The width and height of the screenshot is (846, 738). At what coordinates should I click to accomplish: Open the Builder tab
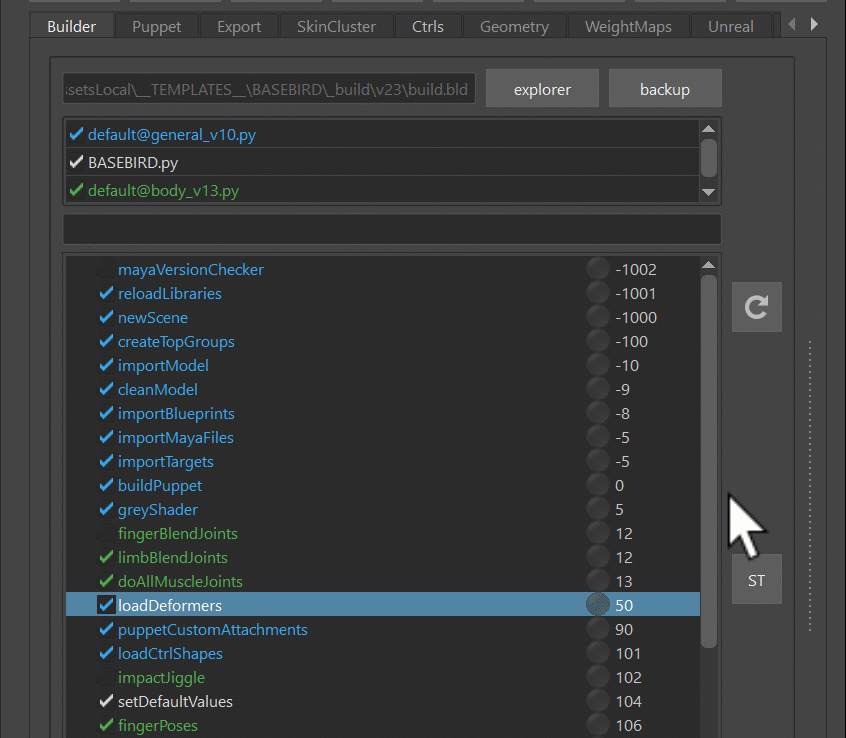point(71,26)
